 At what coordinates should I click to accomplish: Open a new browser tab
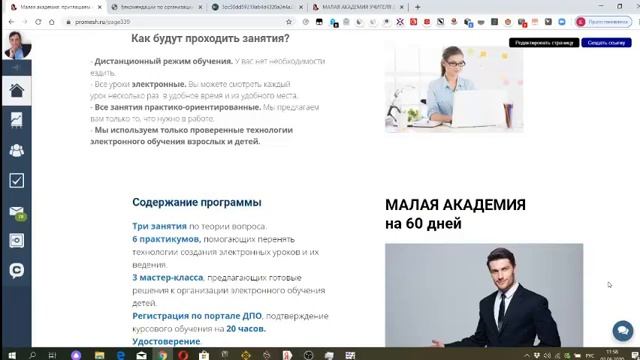[418, 7]
